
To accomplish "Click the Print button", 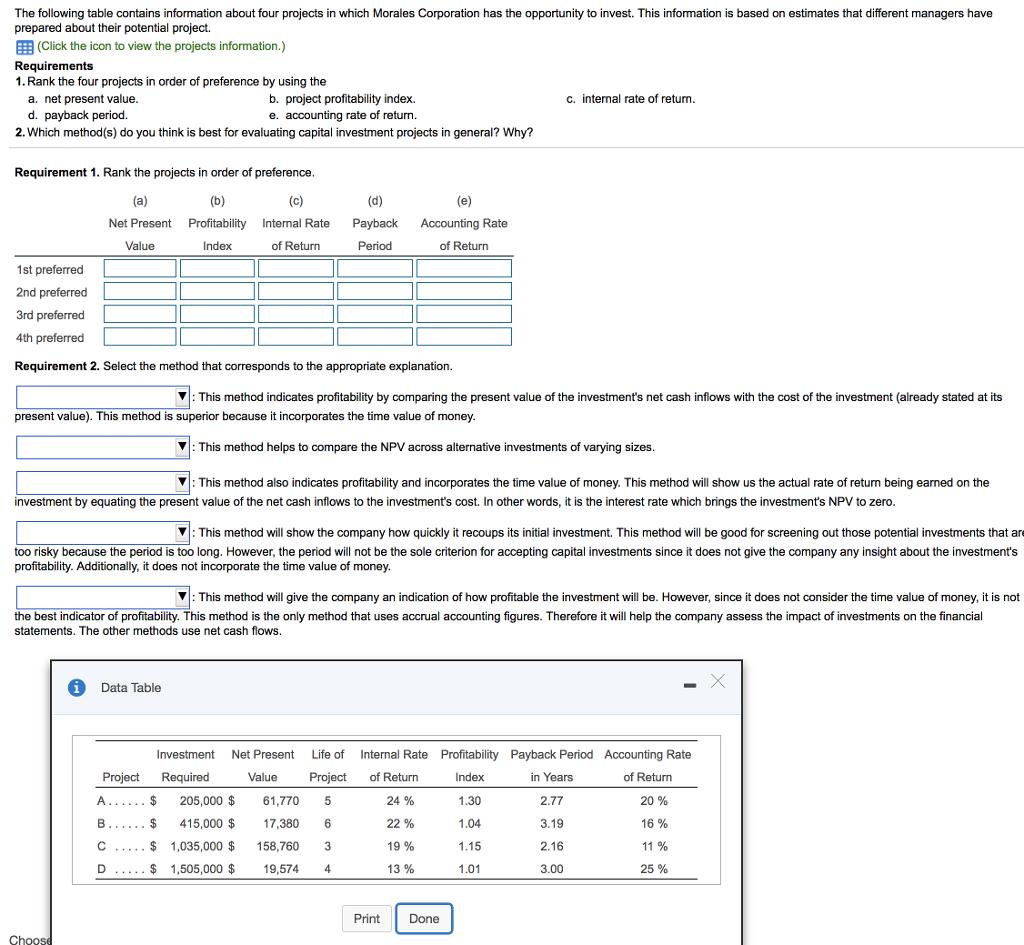I will coord(367,918).
